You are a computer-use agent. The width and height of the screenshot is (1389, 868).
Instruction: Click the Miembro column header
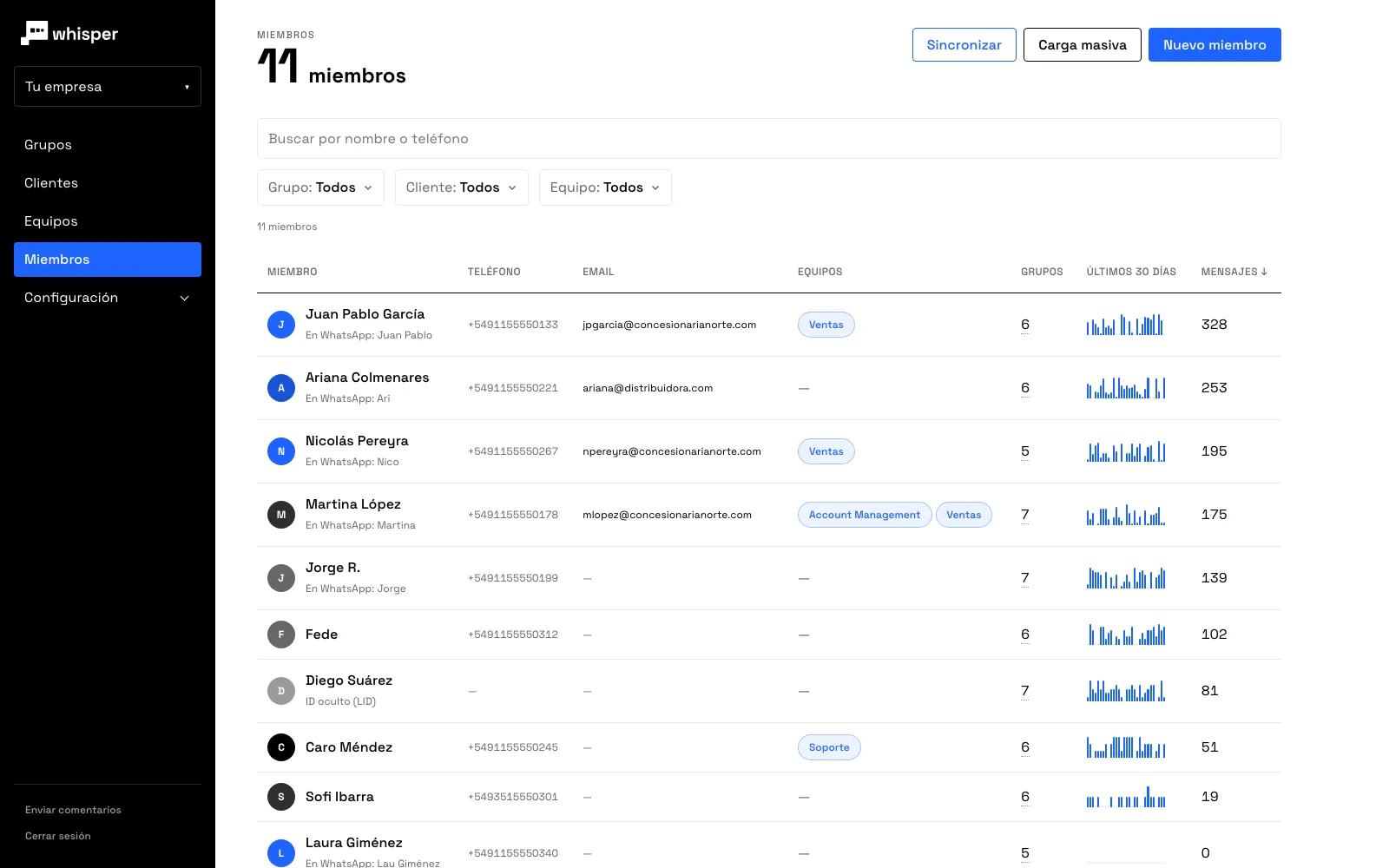point(293,272)
